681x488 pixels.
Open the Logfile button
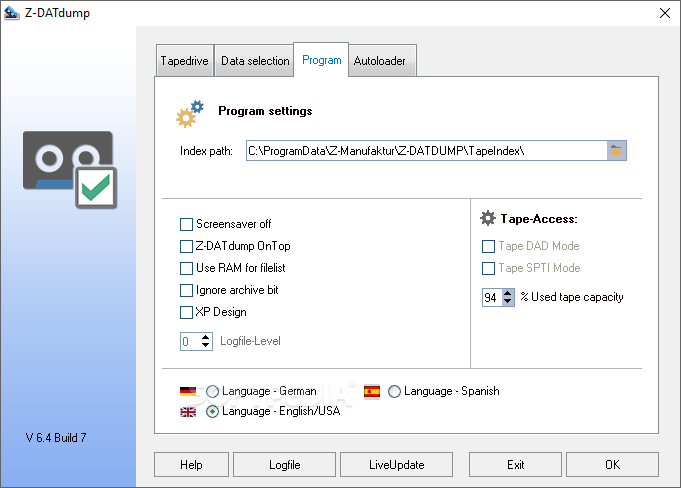coord(284,465)
